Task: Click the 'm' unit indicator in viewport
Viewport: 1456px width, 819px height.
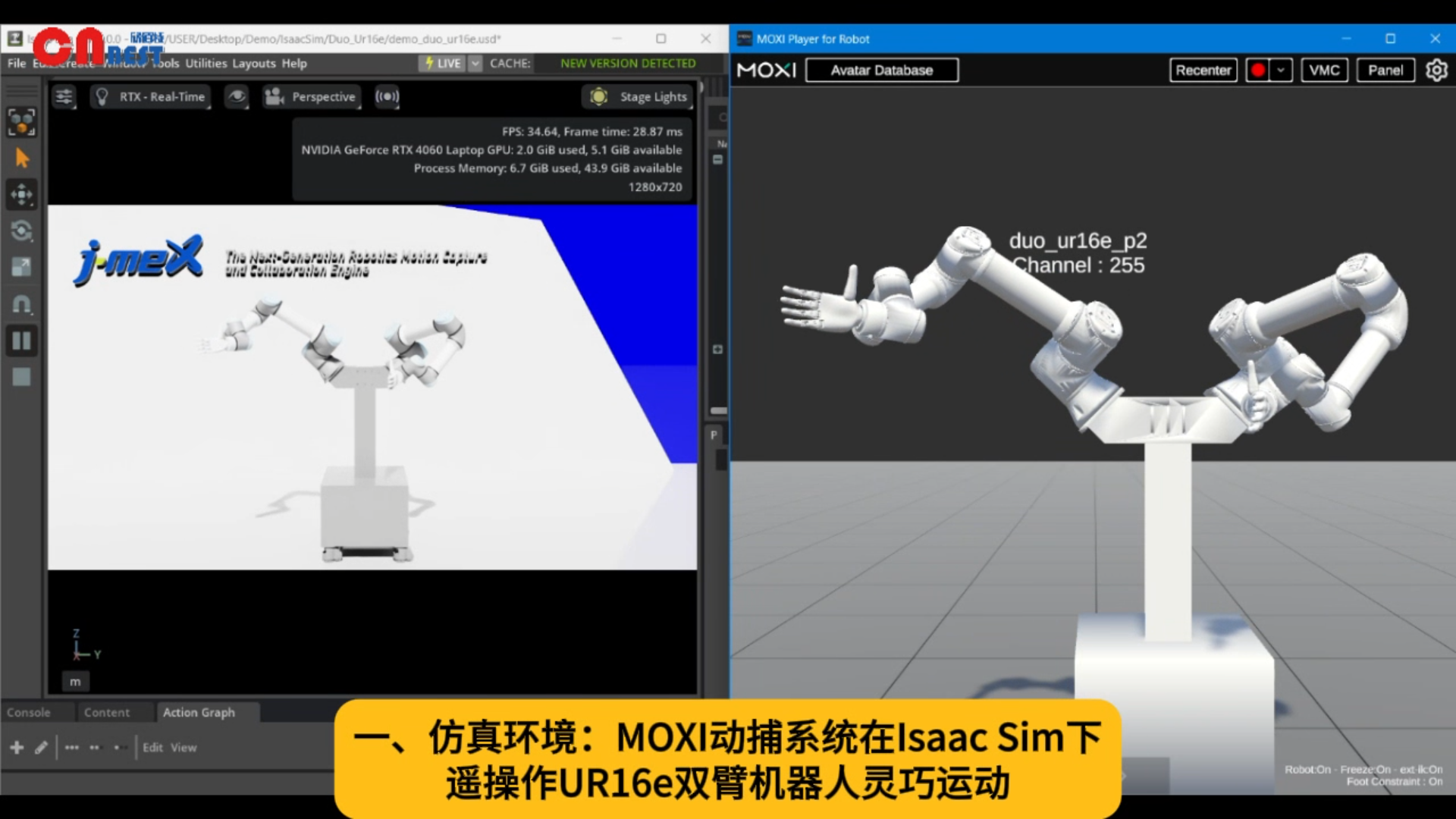Action: coord(75,682)
